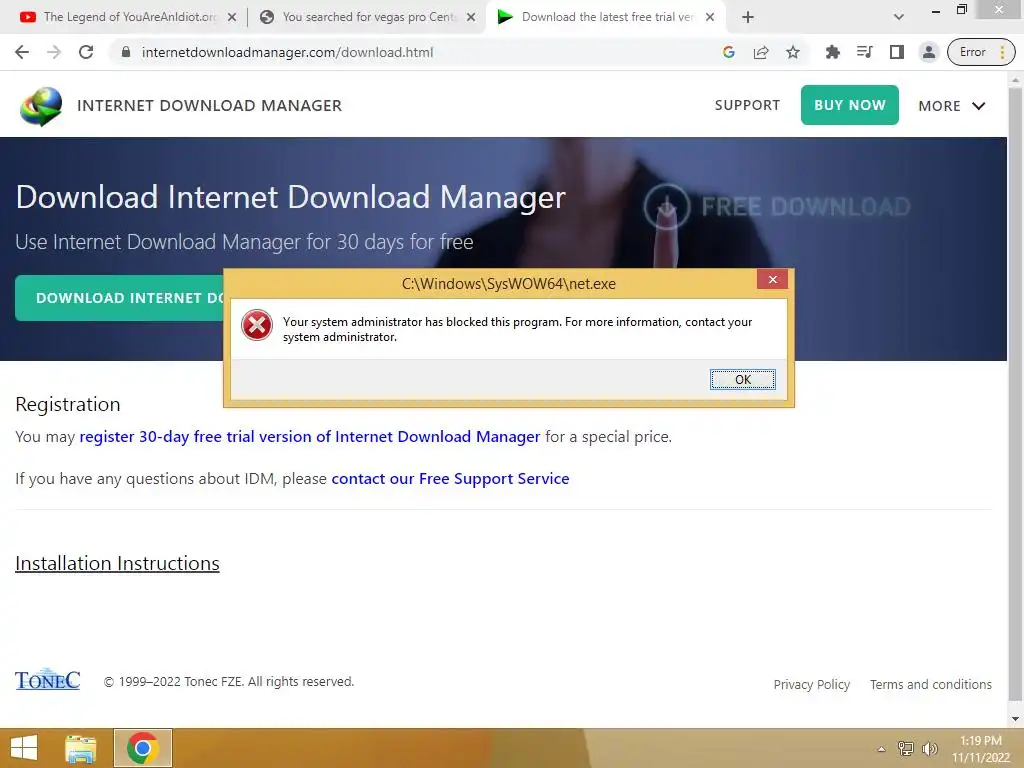Close the YouAreAnIdiot tab
This screenshot has width=1024, height=768.
tap(232, 17)
